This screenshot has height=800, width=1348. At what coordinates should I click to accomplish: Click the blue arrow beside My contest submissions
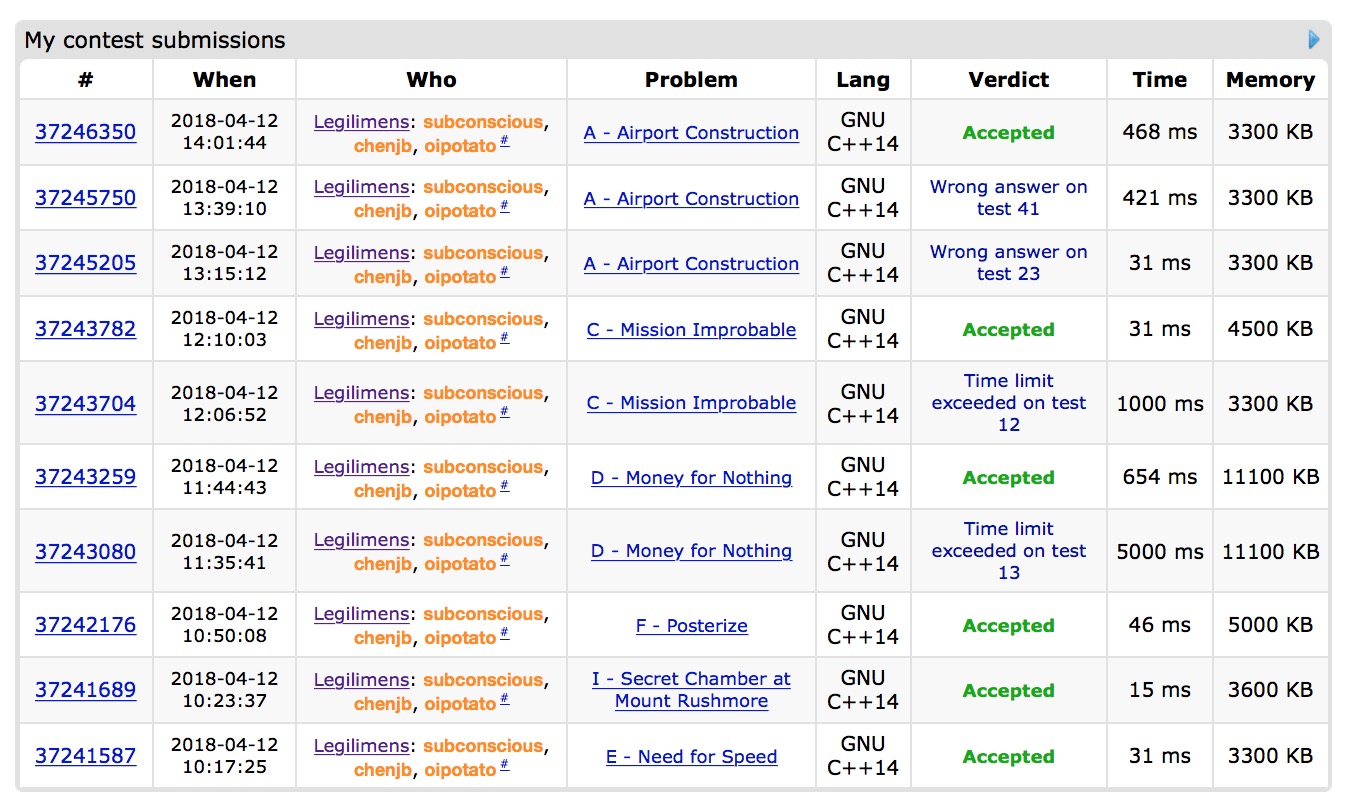(x=1314, y=40)
